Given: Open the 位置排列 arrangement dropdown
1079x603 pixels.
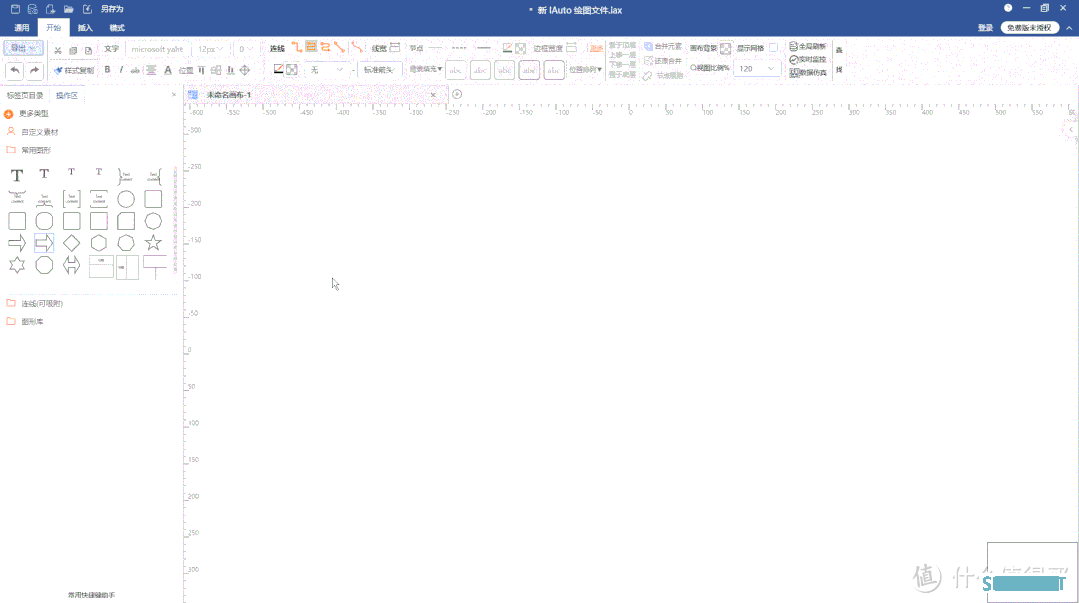Looking at the screenshot, I should coord(586,70).
